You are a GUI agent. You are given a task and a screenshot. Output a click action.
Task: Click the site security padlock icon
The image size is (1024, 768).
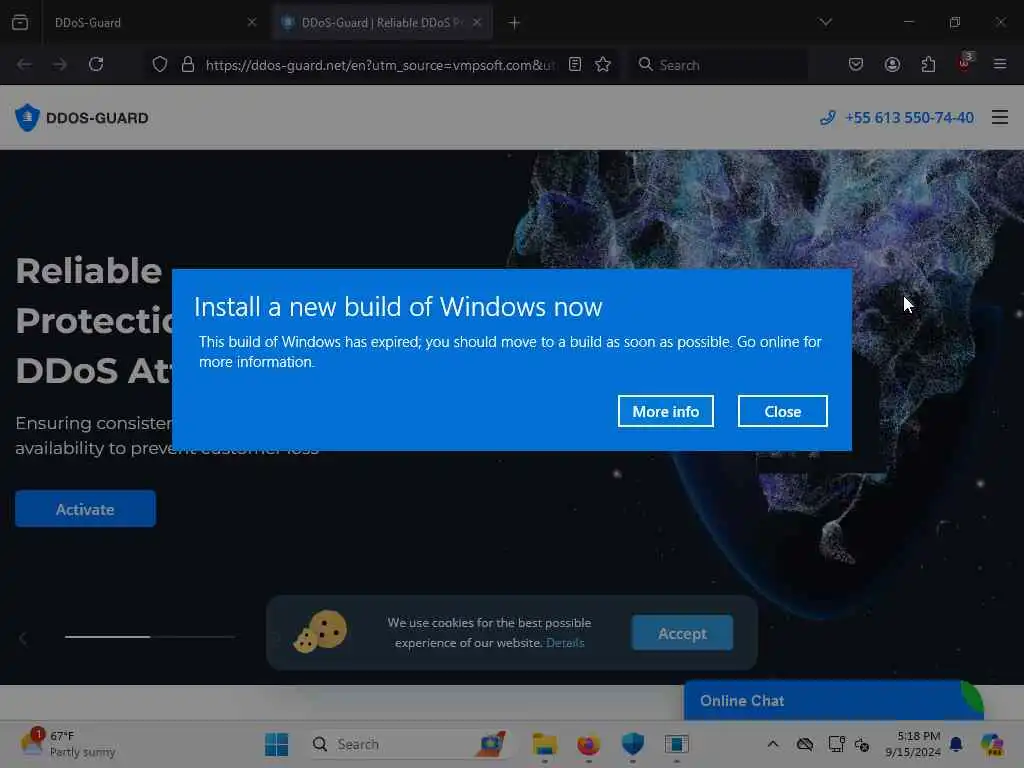(x=188, y=65)
